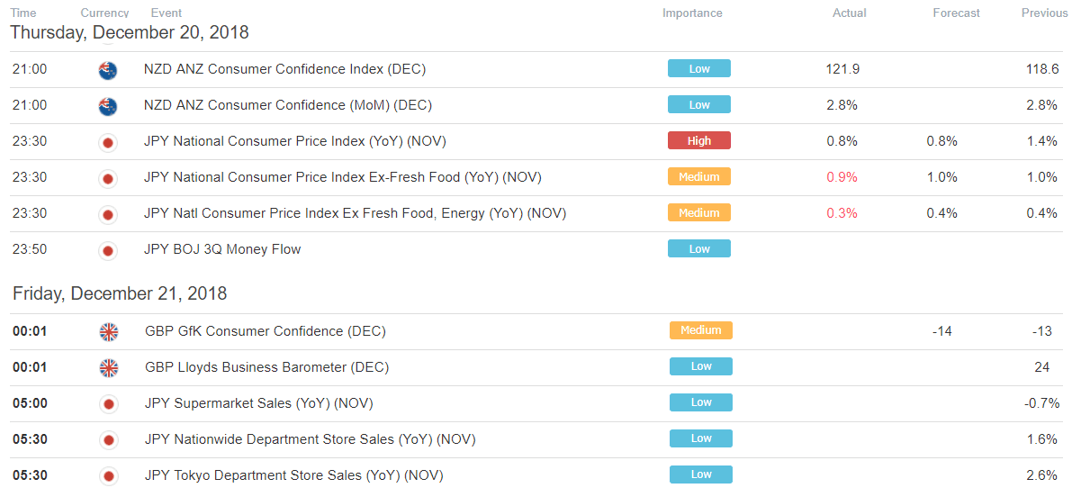1072x487 pixels.
Task: Click Japan flag beside Supermarket Sales
Action: (109, 404)
